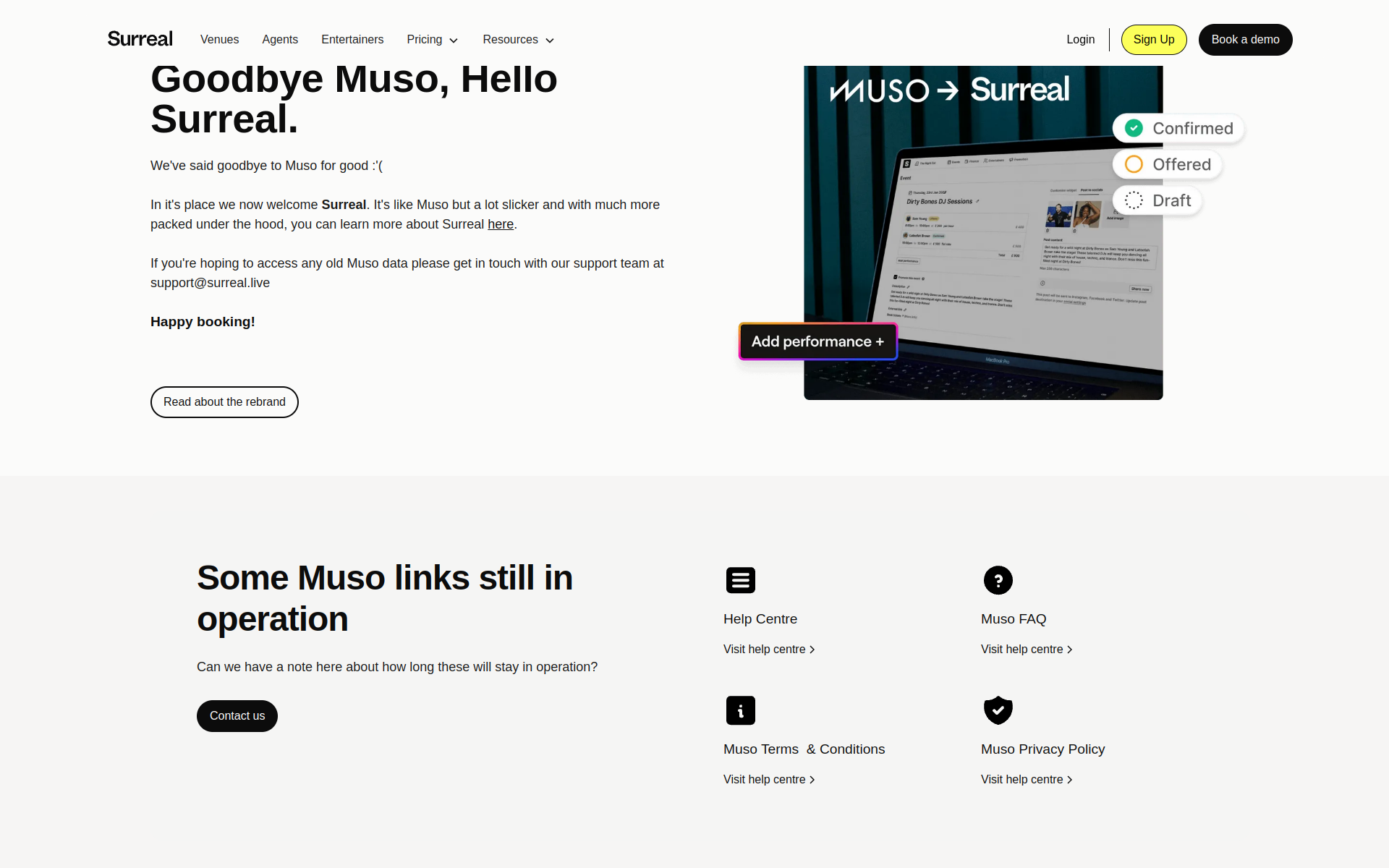Screen dimensions: 1389x868
Task: Click the Surreal logo in header
Action: [x=140, y=39]
